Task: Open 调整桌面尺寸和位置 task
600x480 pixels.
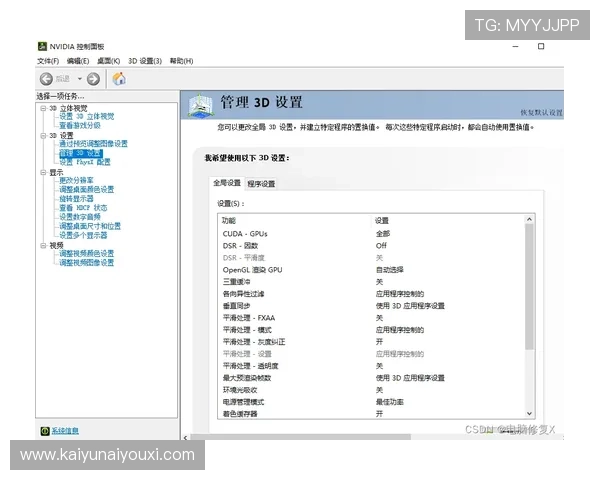Action: click(90, 226)
